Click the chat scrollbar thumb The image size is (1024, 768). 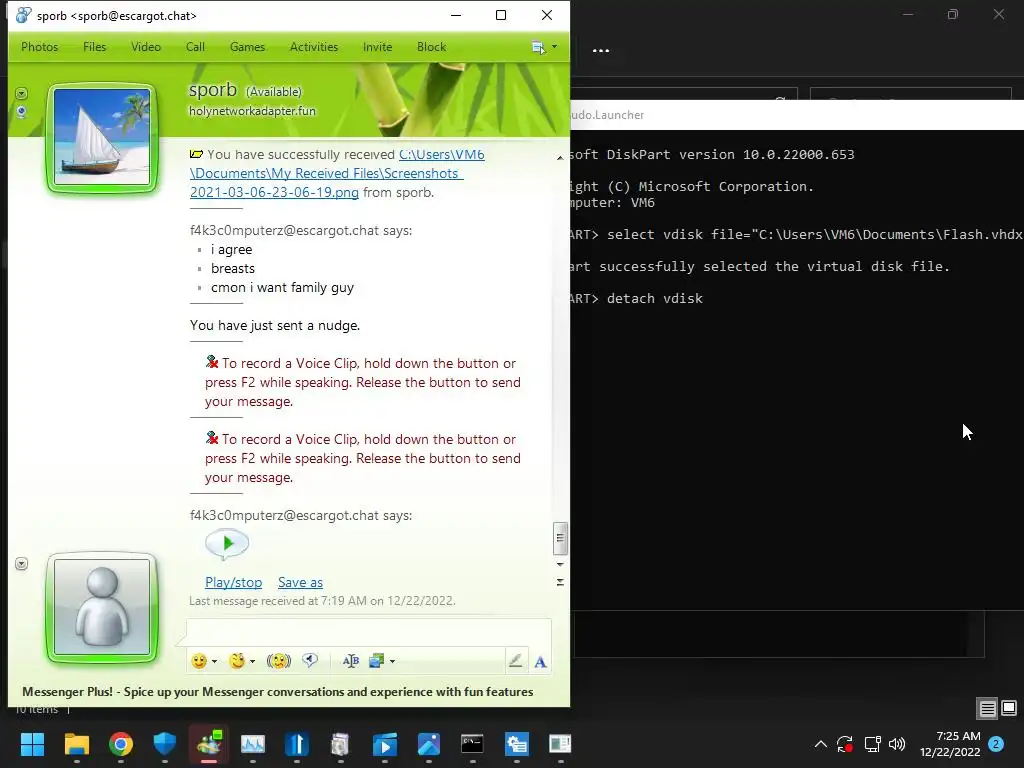point(560,538)
